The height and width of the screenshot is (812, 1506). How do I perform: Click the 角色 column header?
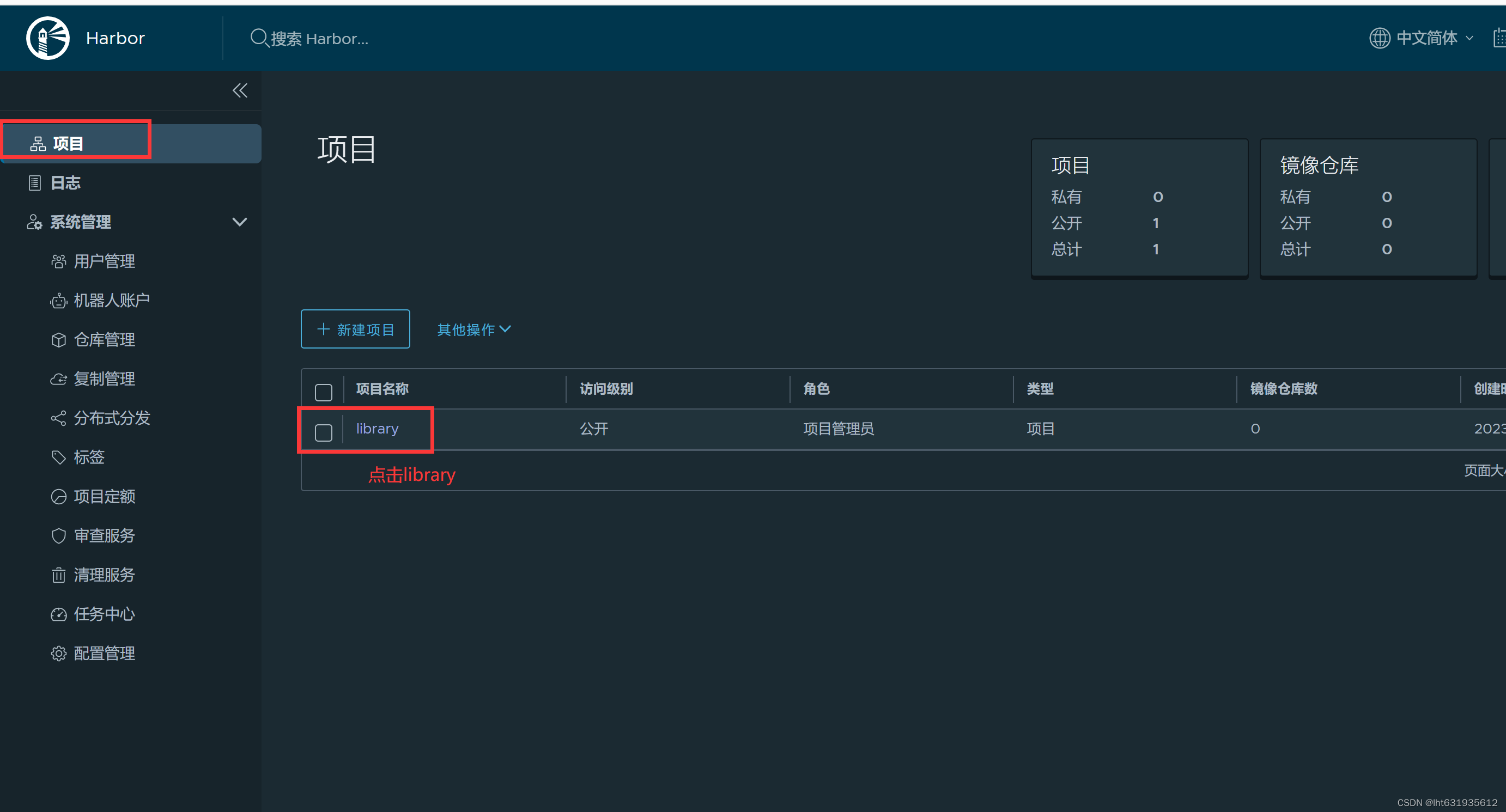pyautogui.click(x=816, y=389)
